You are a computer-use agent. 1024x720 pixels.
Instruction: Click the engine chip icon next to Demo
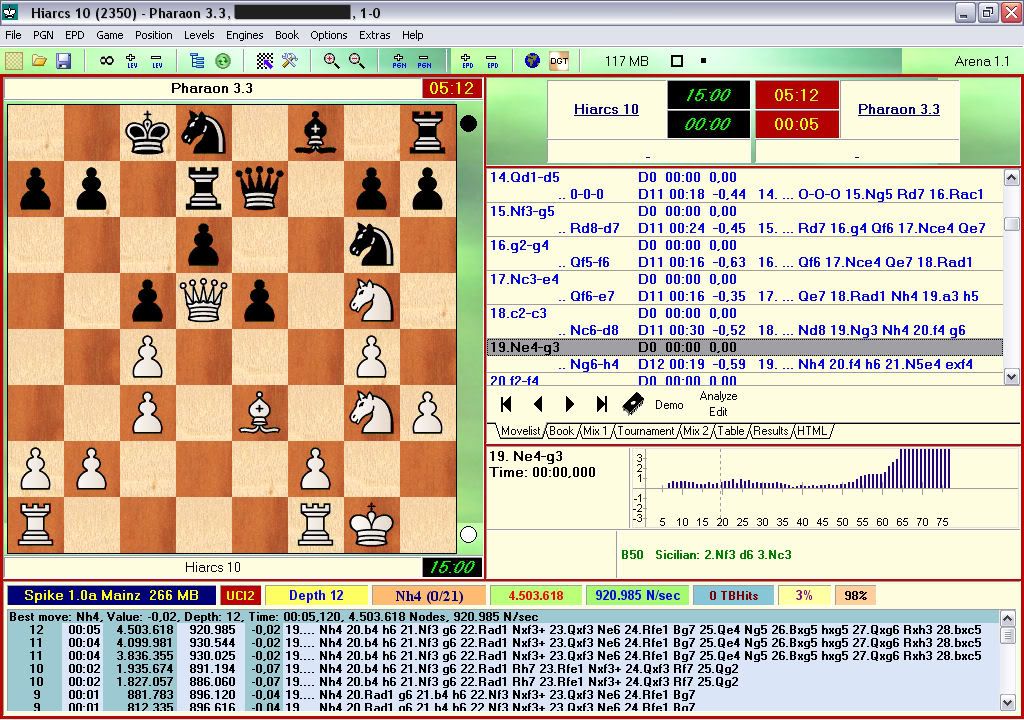coord(632,404)
